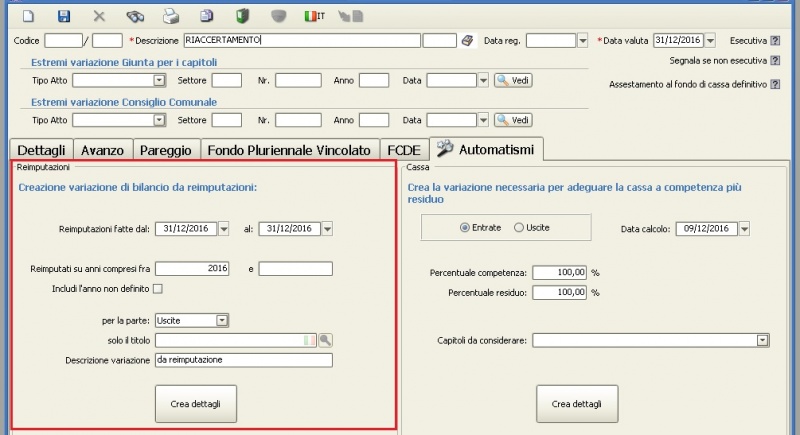Viewport: 800px width, 435px height.
Task: Click the printer toolbar icon
Action: click(x=171, y=16)
